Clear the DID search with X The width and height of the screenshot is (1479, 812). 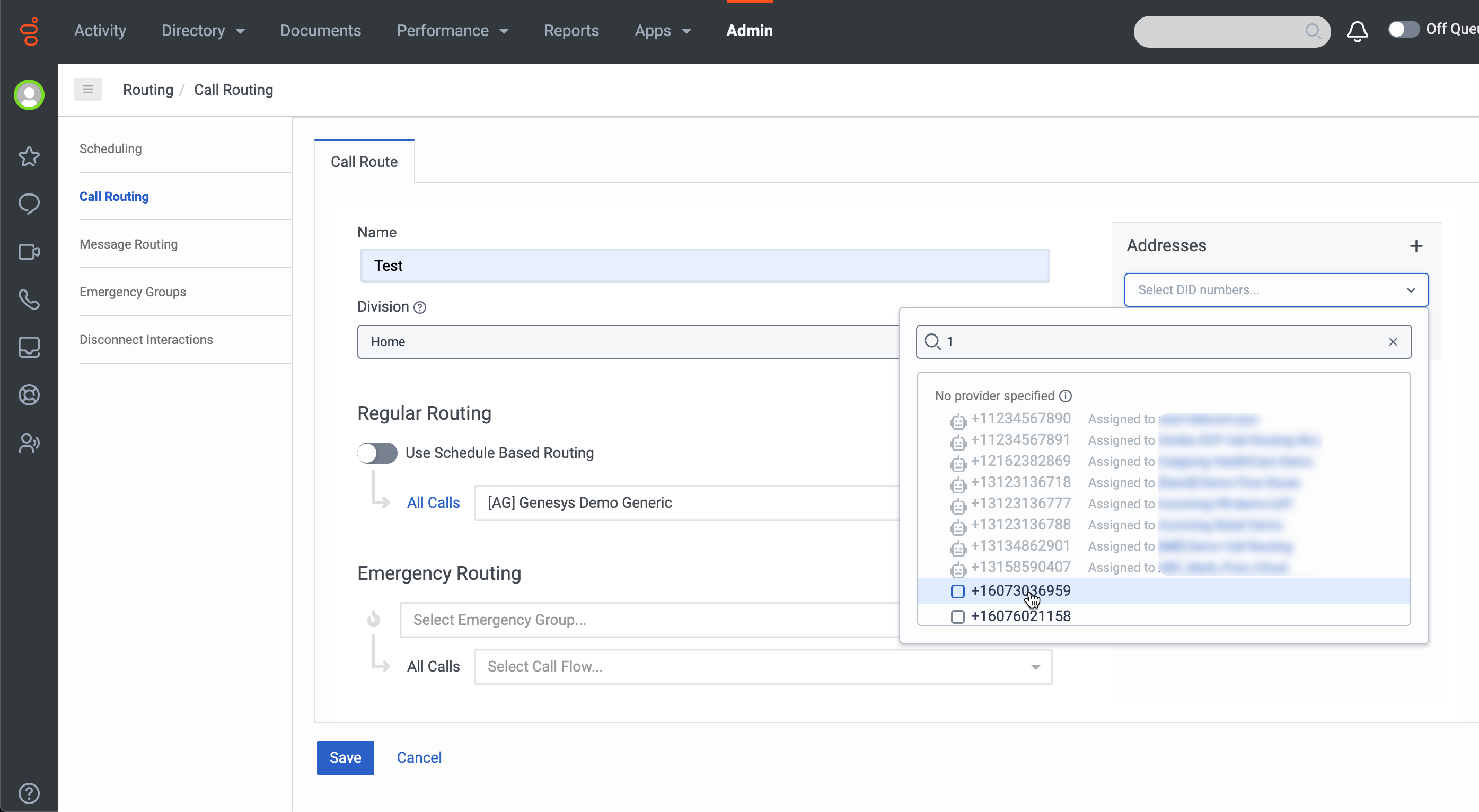click(x=1392, y=342)
